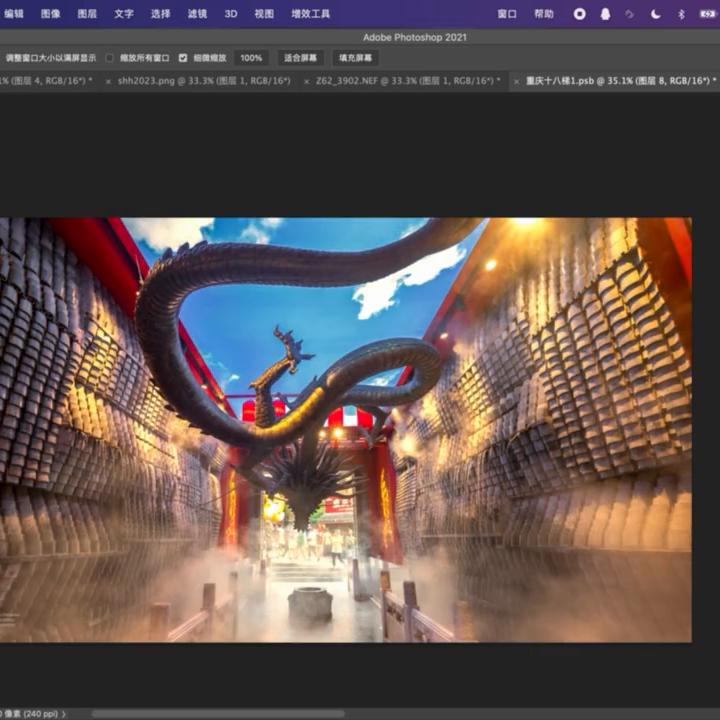Screen dimensions: 720x720
Task: Click the screen recording icon in the menu bar
Action: click(x=579, y=14)
